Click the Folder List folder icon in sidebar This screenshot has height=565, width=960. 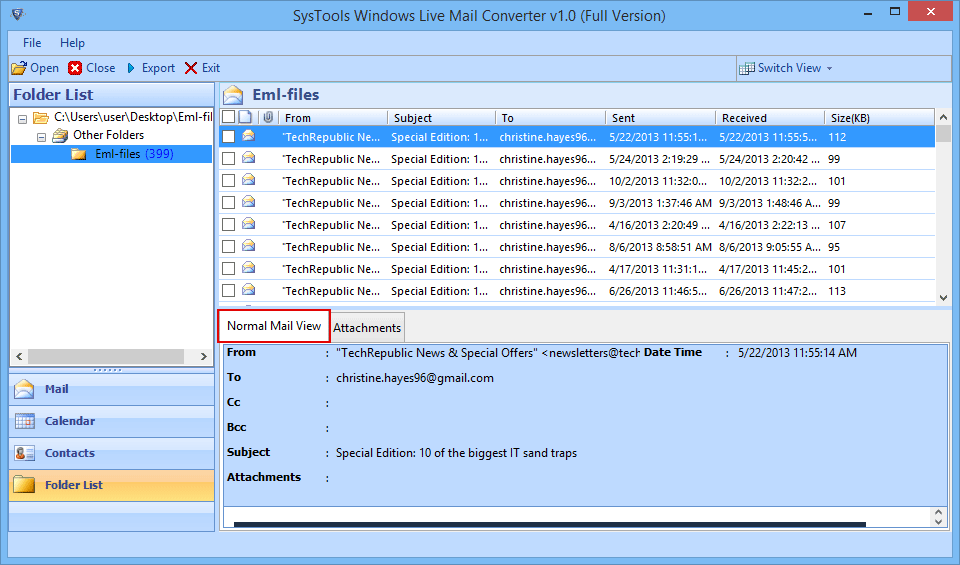(24, 484)
